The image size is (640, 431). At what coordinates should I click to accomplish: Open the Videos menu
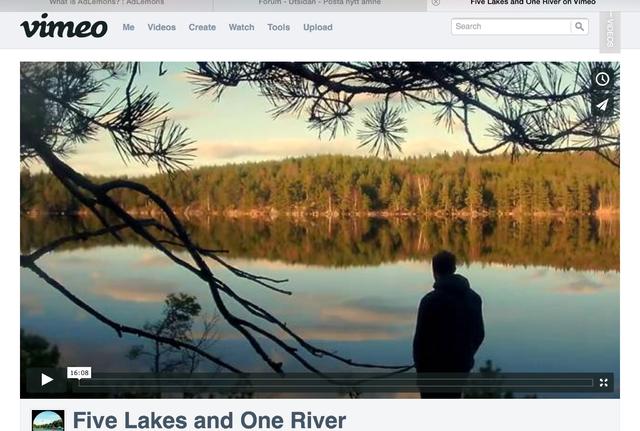click(x=162, y=27)
